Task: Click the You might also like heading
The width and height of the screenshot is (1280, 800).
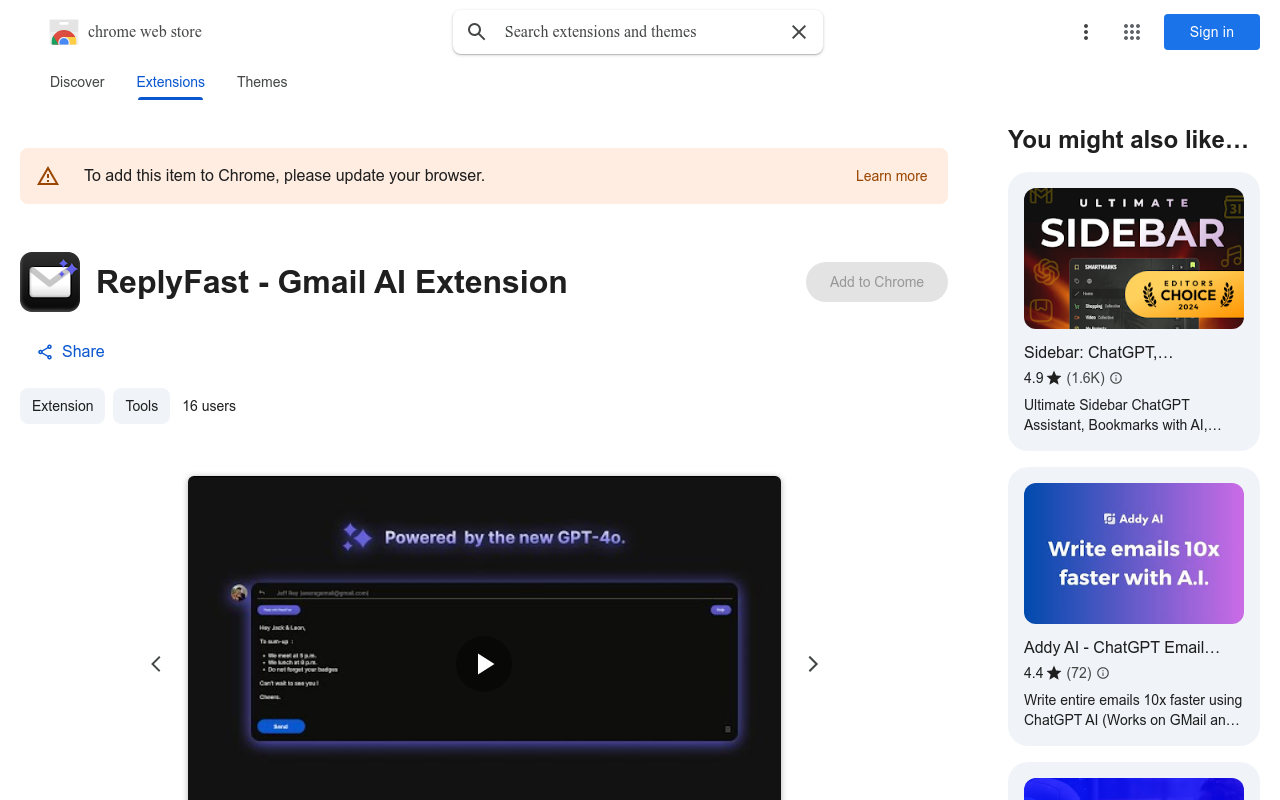Action: pos(1128,140)
